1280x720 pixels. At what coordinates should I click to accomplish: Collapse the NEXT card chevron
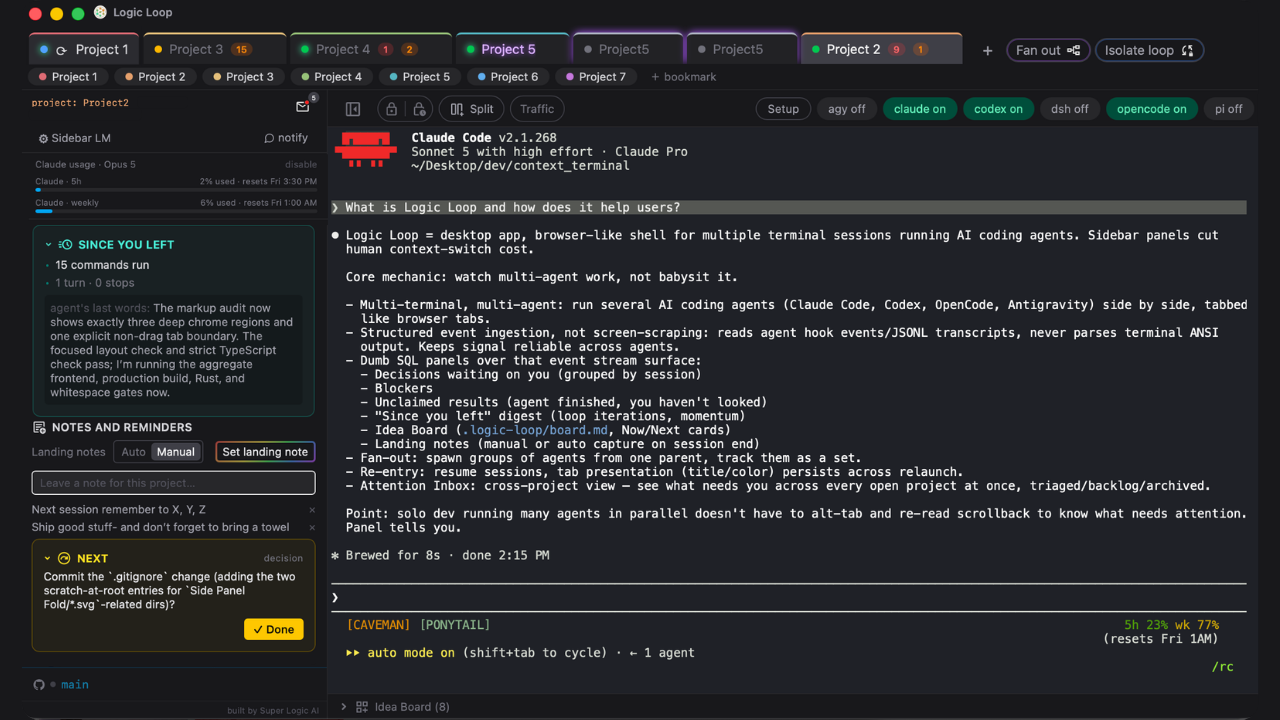(47, 558)
